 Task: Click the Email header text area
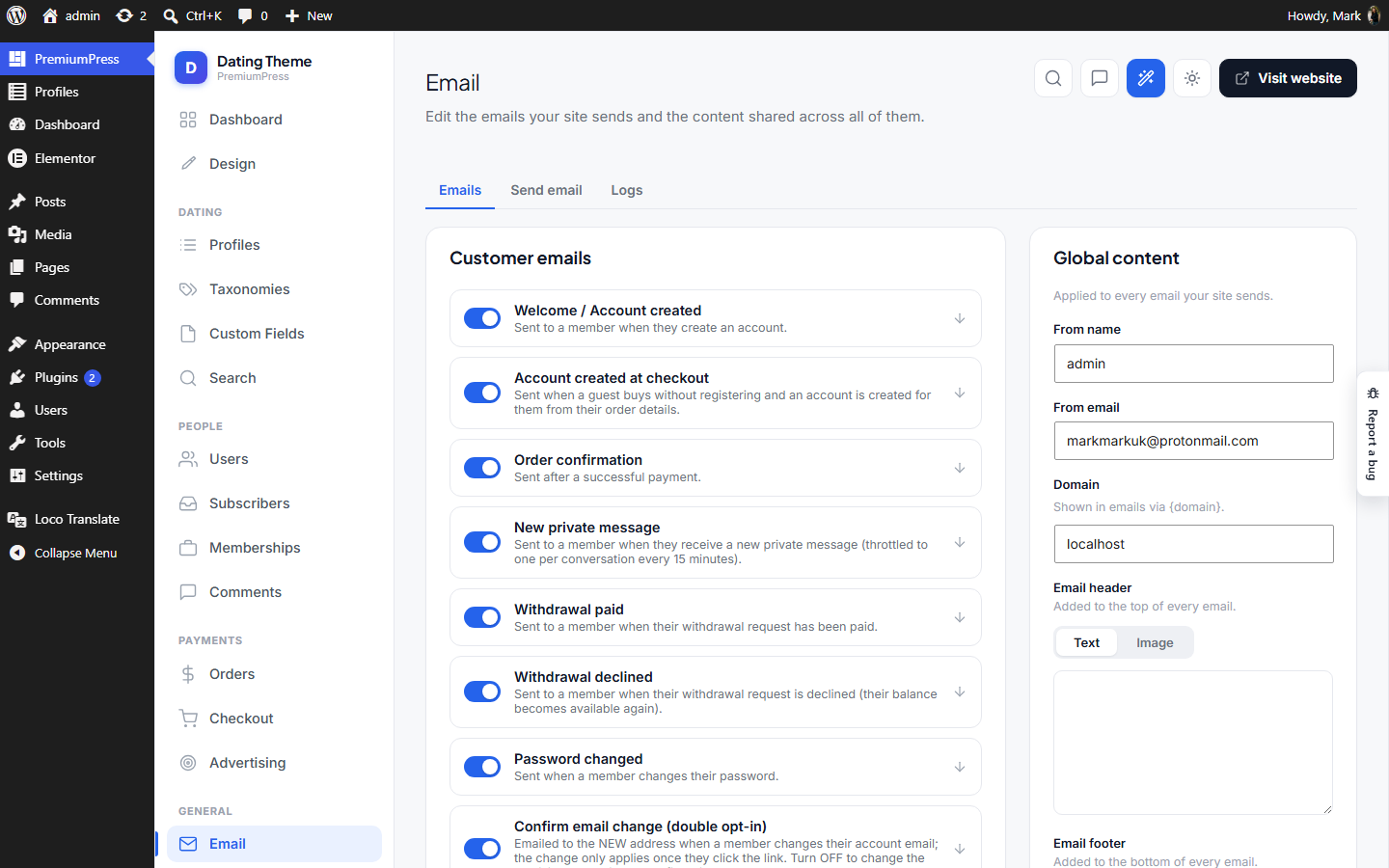[x=1193, y=743]
